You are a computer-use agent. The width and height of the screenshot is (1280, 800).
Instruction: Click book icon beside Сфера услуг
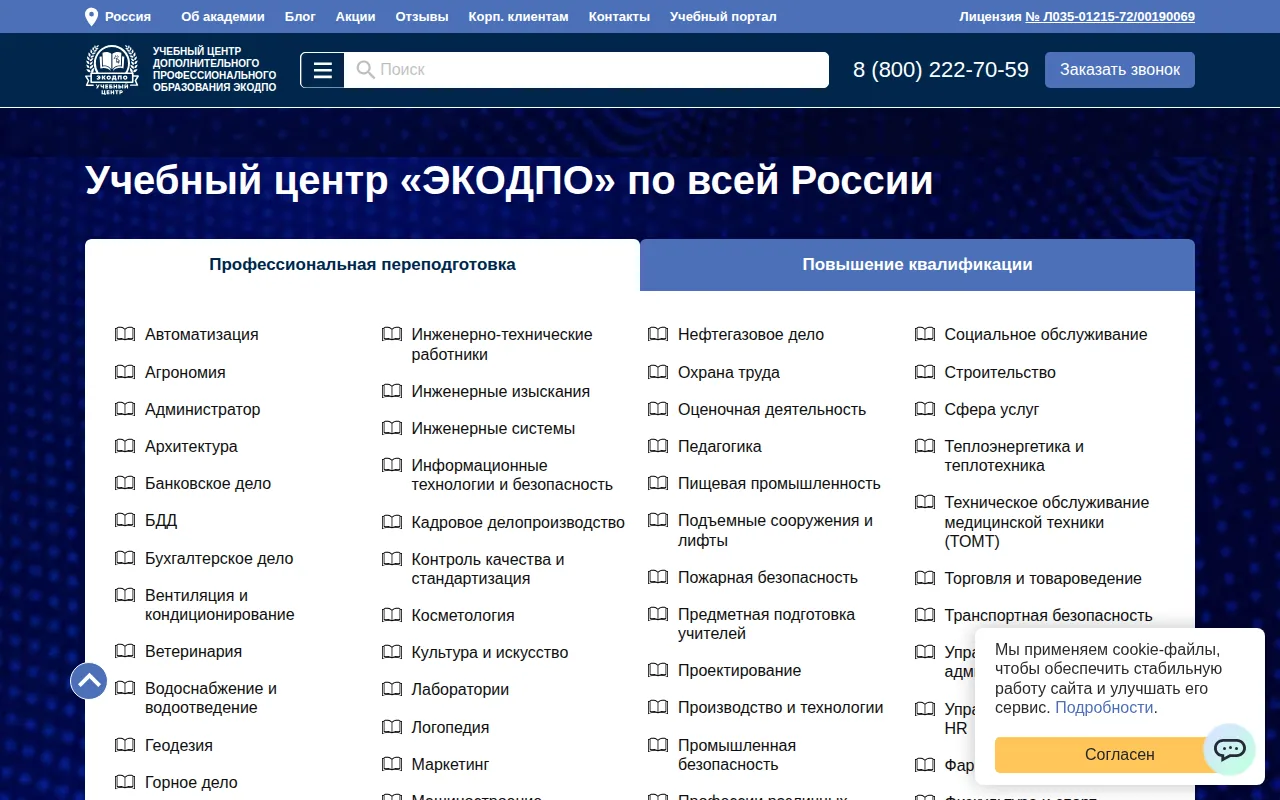click(925, 409)
